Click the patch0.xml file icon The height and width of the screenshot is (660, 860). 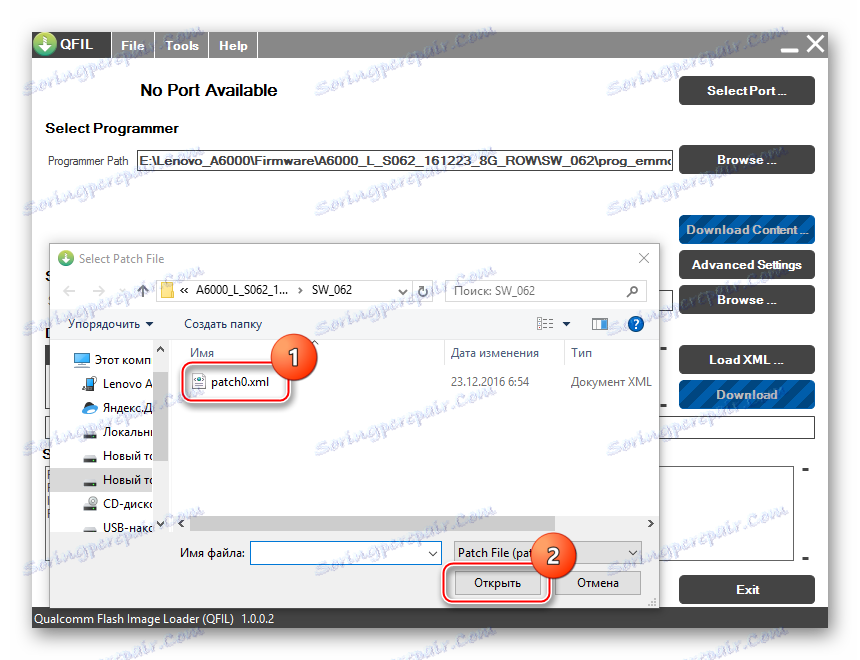[199, 381]
